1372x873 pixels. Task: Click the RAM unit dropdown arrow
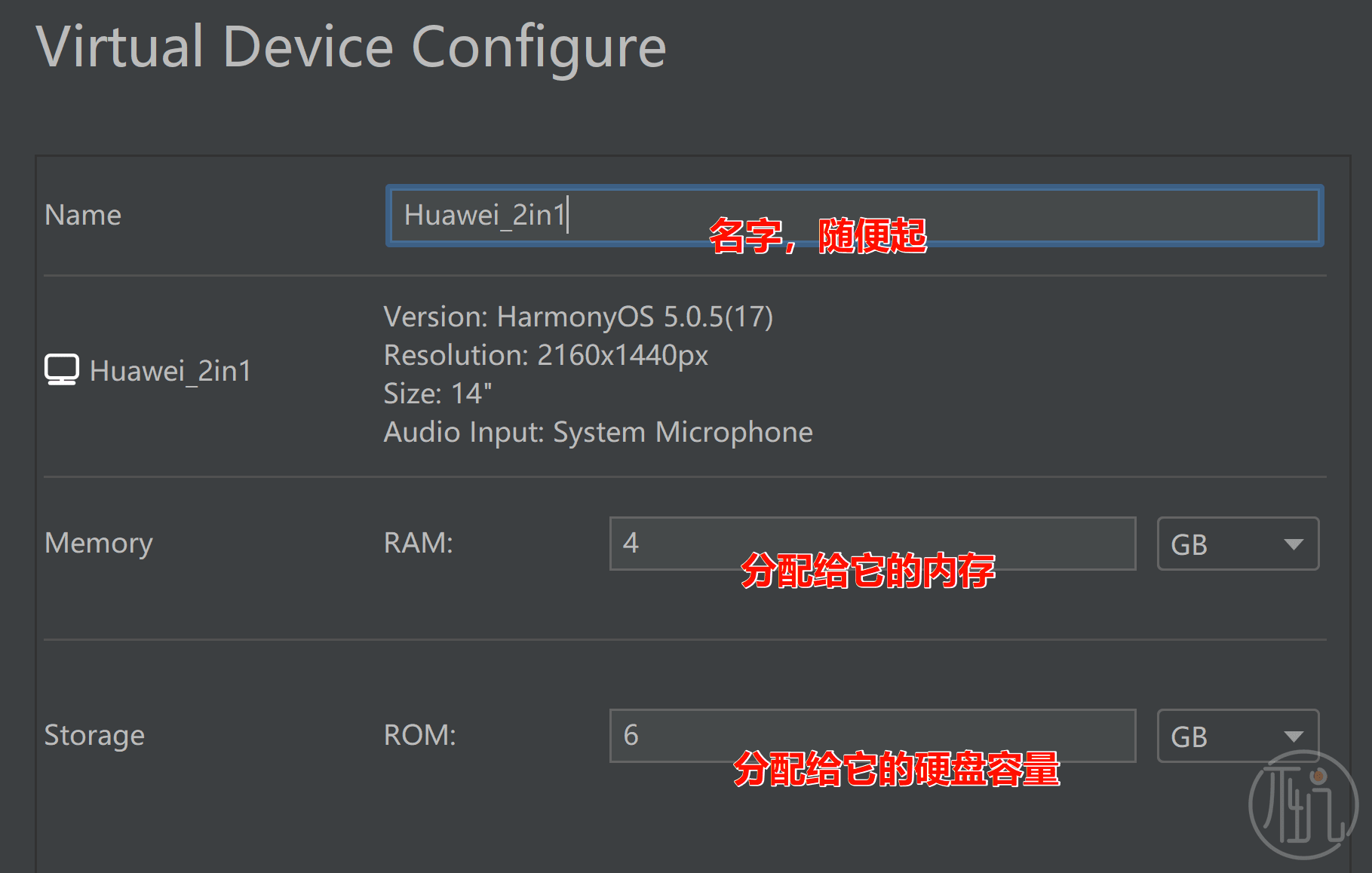(1294, 544)
